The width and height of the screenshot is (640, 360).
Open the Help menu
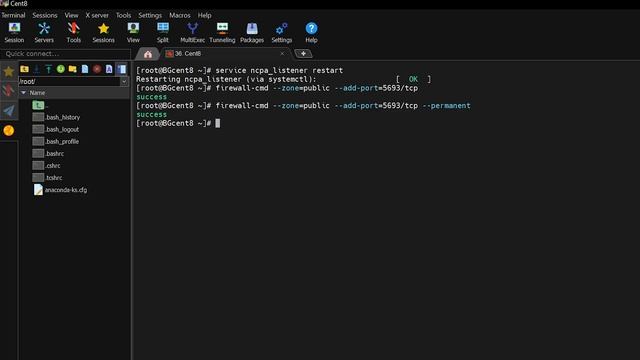tap(204, 15)
